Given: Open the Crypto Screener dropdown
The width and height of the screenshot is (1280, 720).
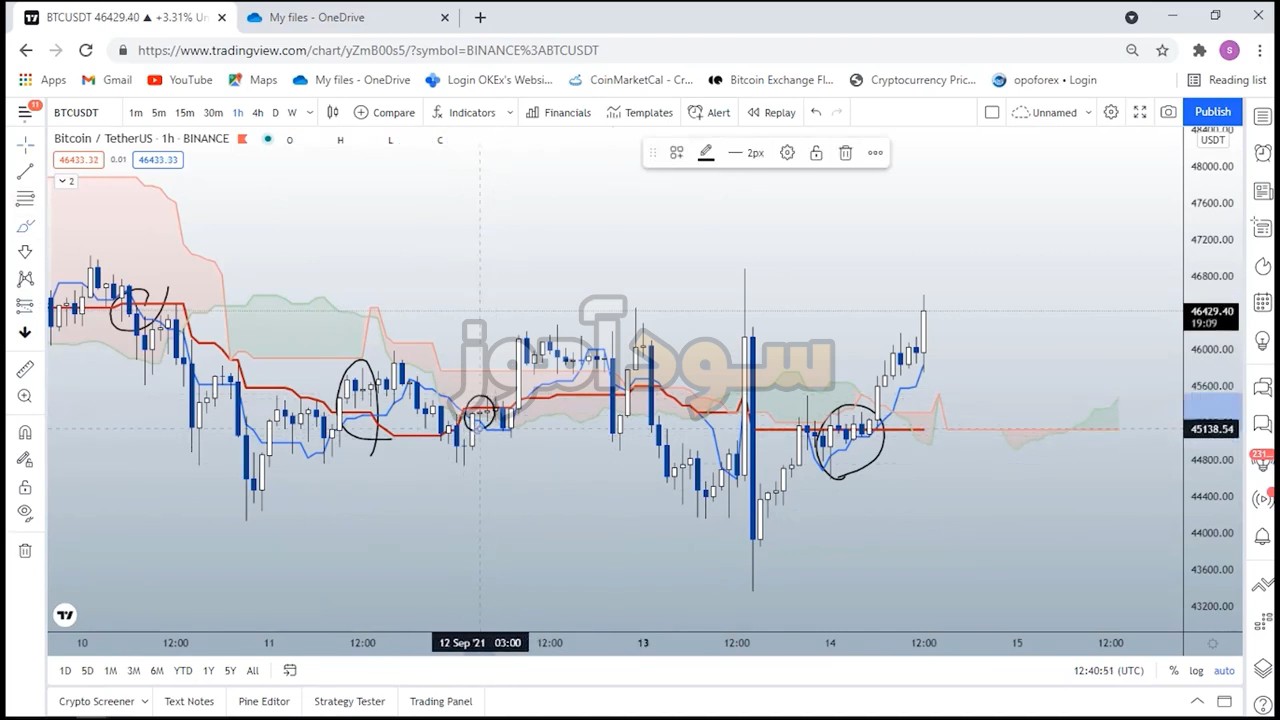Looking at the screenshot, I should 103,701.
